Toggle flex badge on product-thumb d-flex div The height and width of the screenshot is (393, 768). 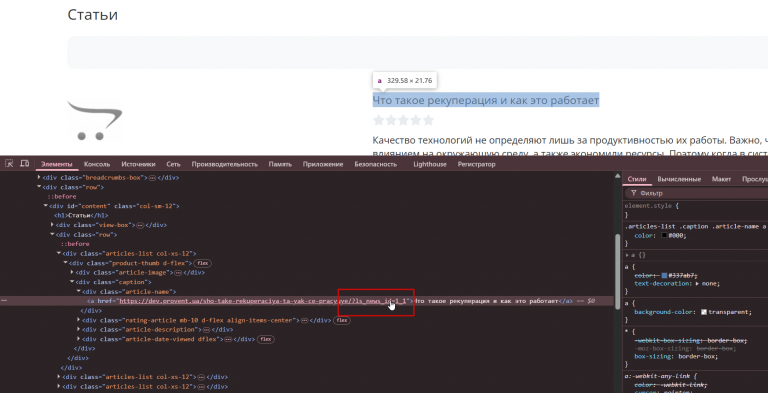click(x=203, y=263)
